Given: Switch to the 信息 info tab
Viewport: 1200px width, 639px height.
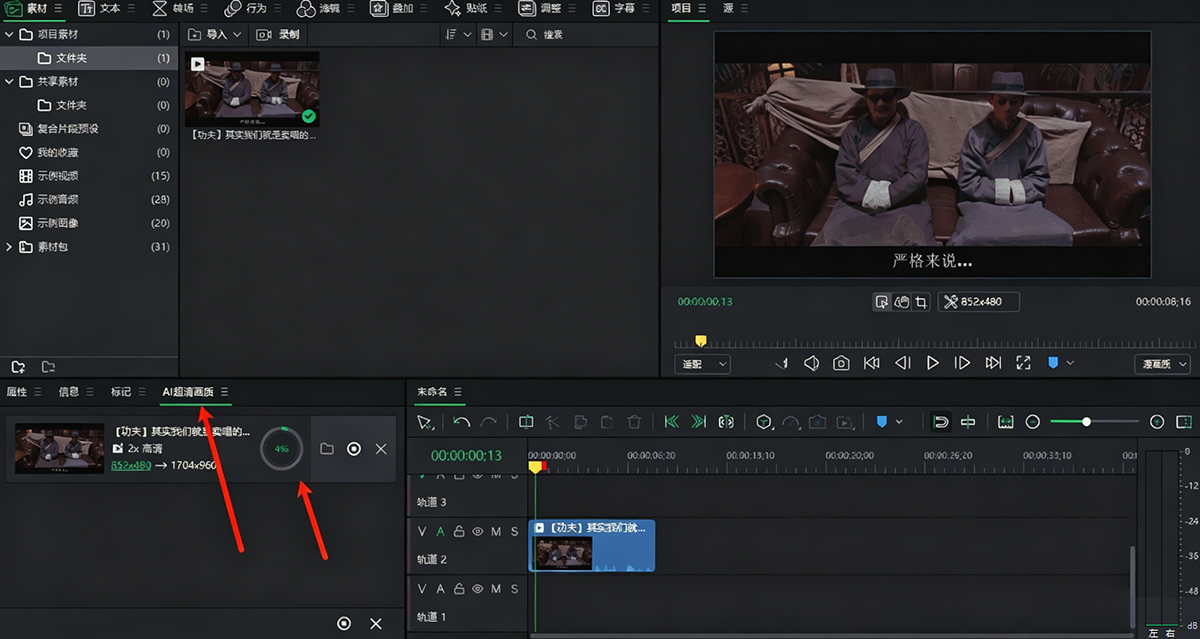Looking at the screenshot, I should (x=69, y=391).
